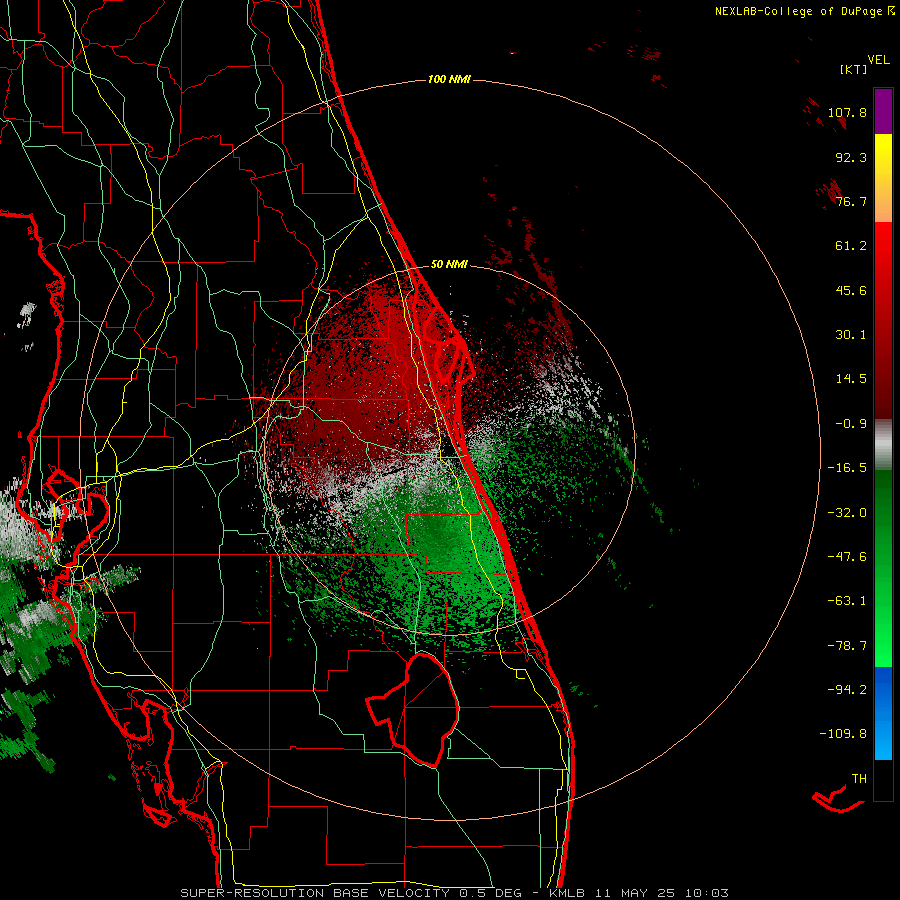Click the Lake Okeechobee outline on map
The image size is (900, 900).
point(413,710)
